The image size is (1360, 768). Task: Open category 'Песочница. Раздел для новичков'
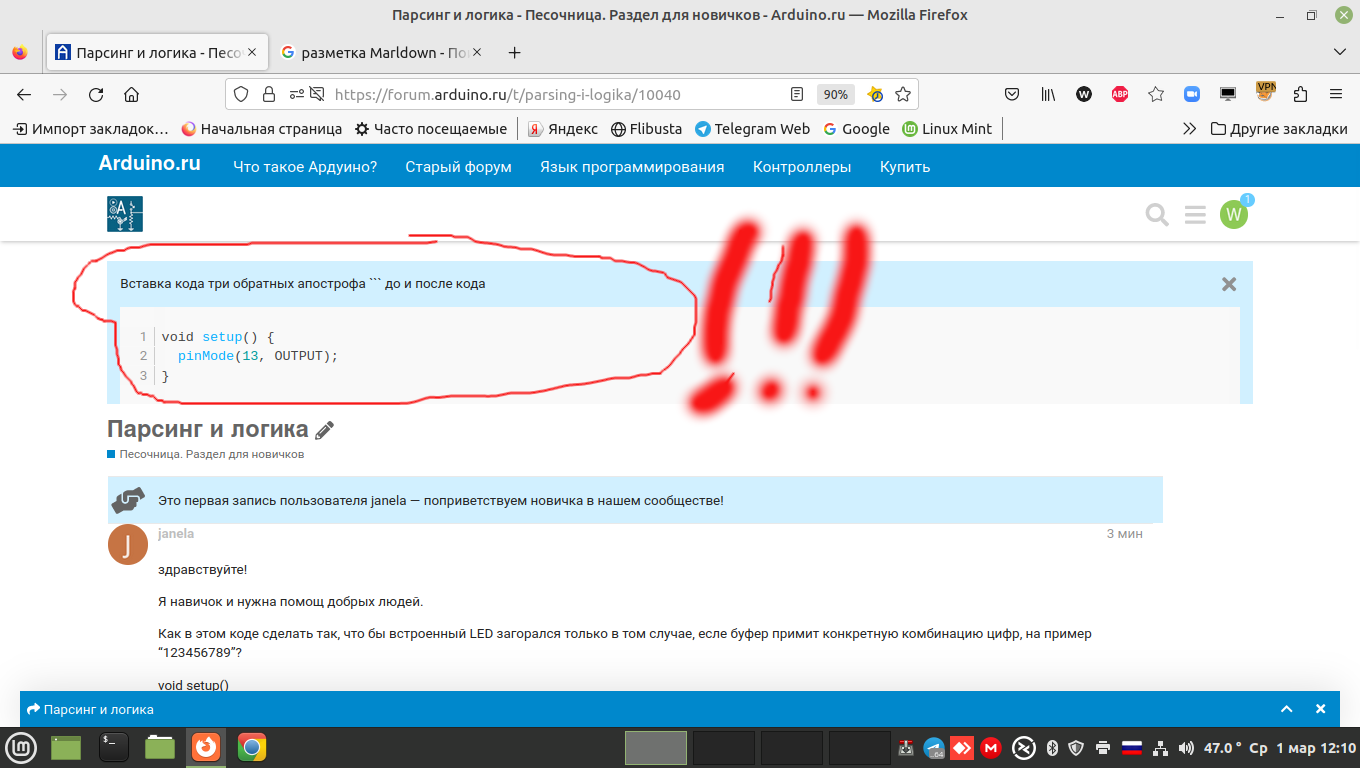211,454
